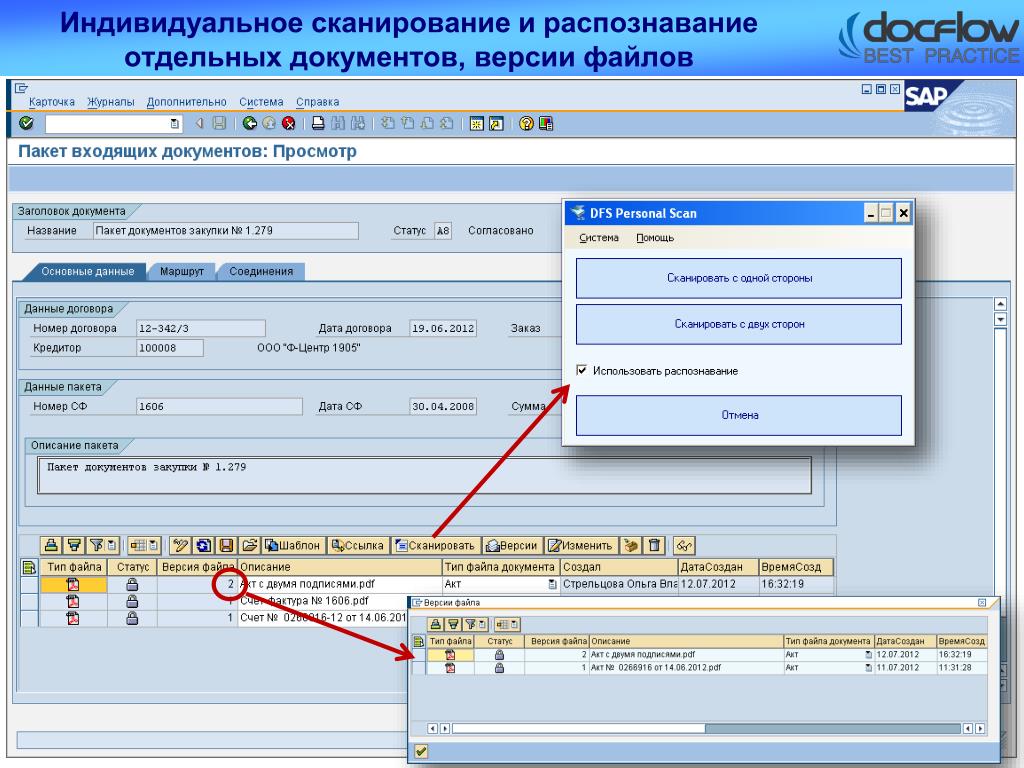Select the Основные данные tab
Screen dimensions: 1024x768
point(88,271)
